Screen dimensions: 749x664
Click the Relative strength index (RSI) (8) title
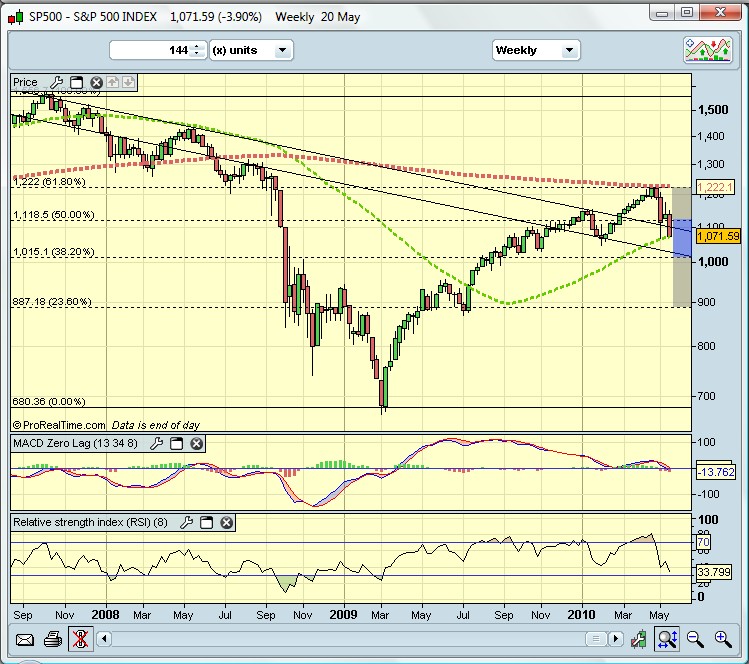click(x=90, y=522)
